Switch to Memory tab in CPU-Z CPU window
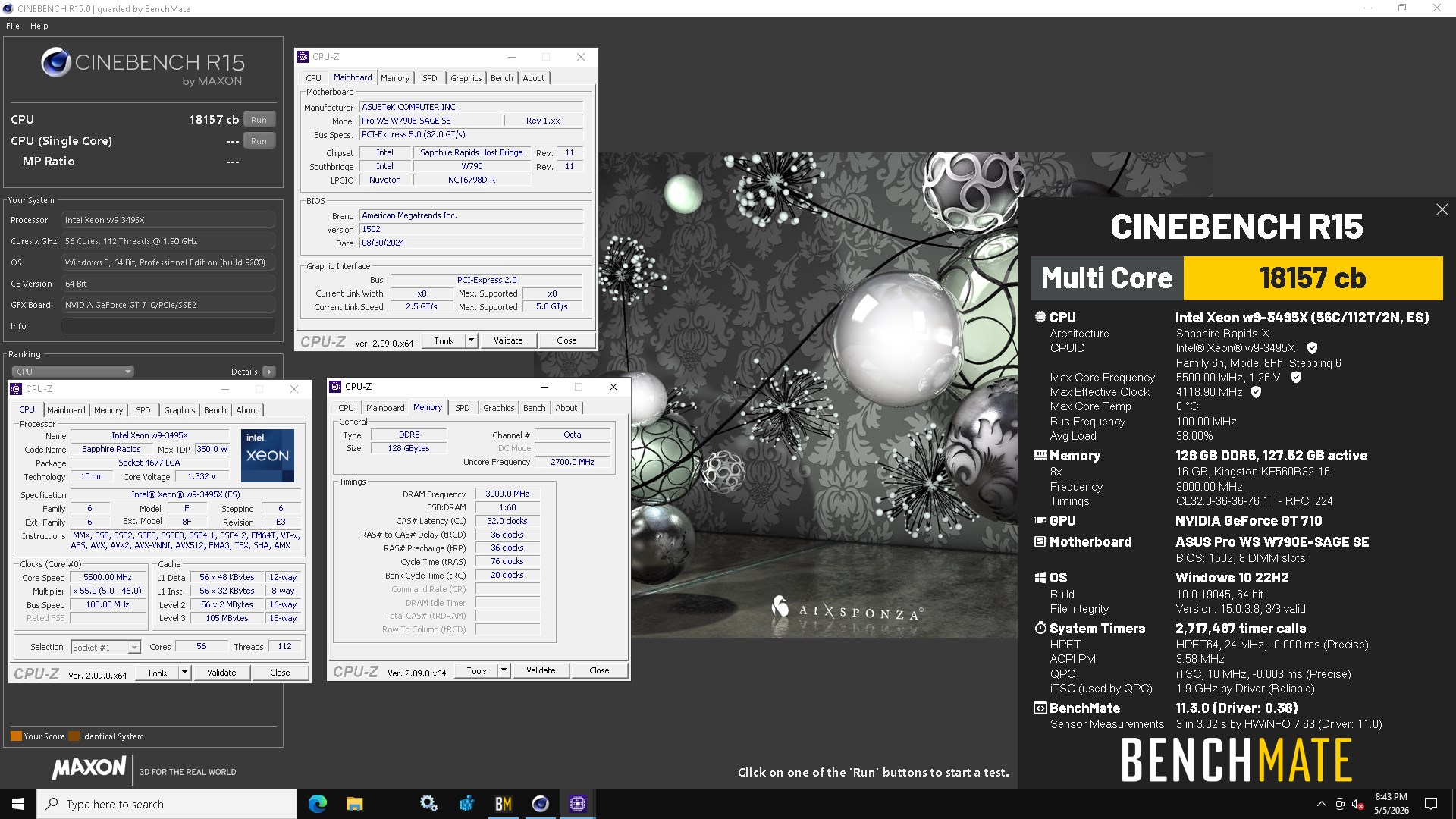The width and height of the screenshot is (1456, 819). coord(108,410)
